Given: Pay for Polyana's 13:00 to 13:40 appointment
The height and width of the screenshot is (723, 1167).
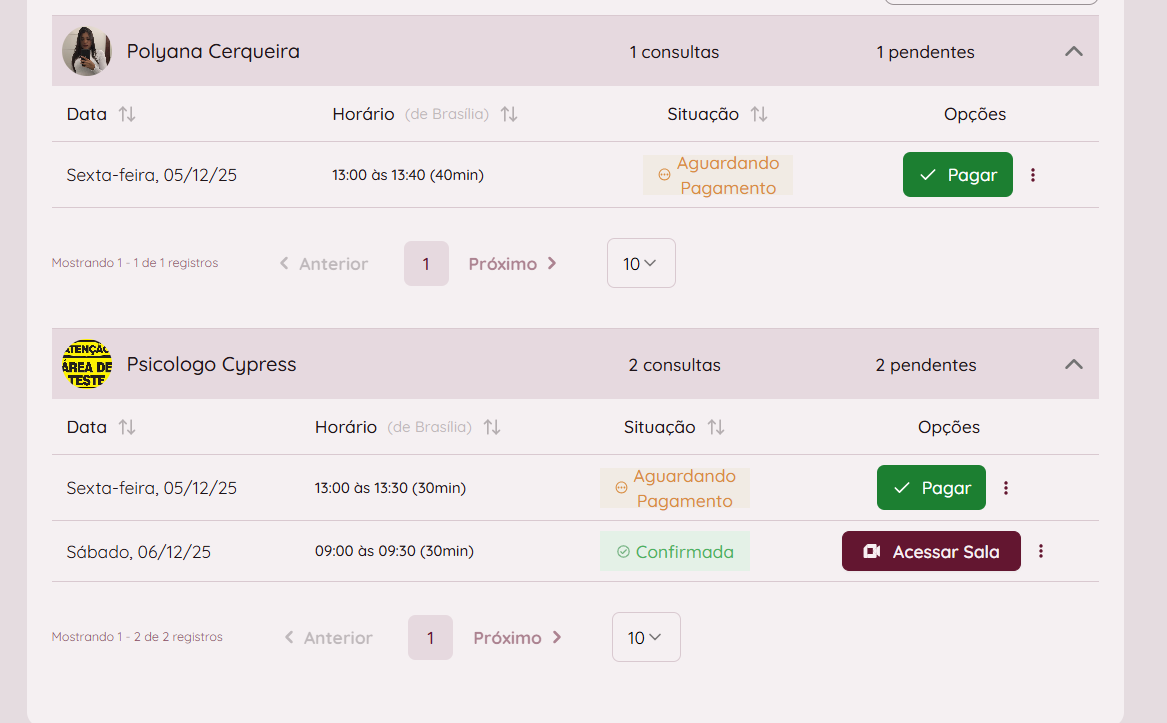Looking at the screenshot, I should pos(957,175).
